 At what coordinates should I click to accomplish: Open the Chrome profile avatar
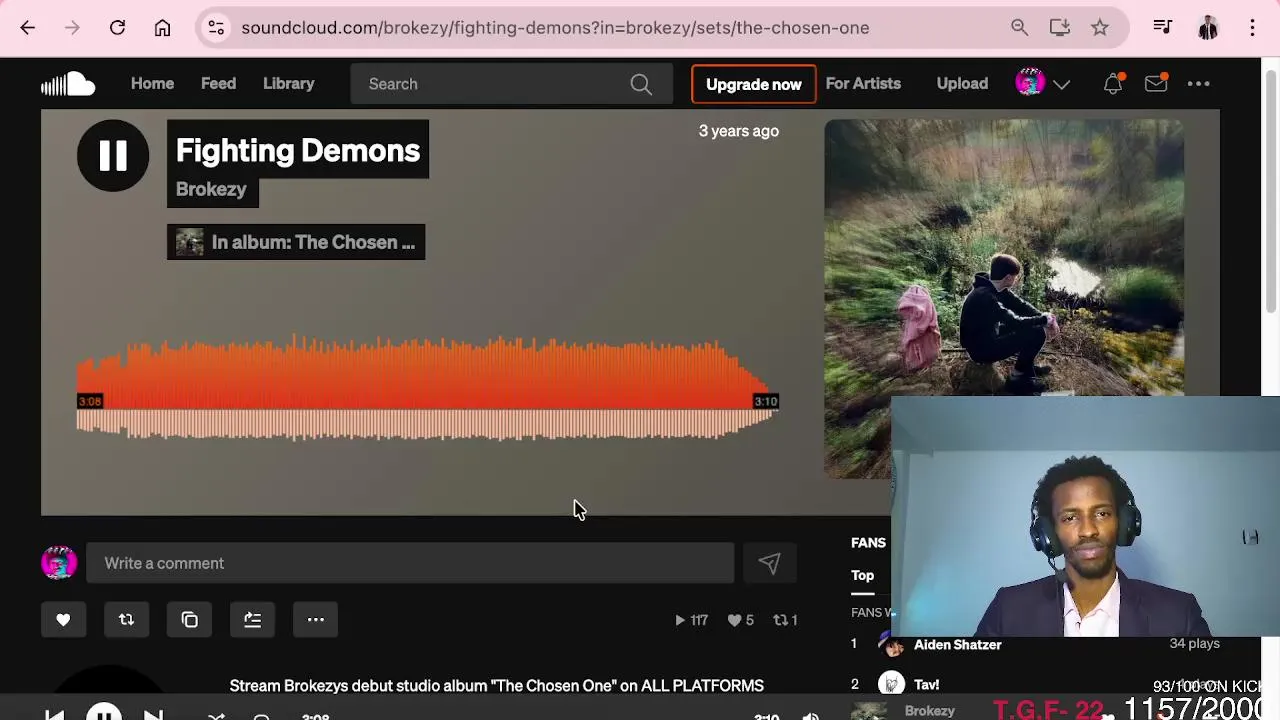point(1208,28)
